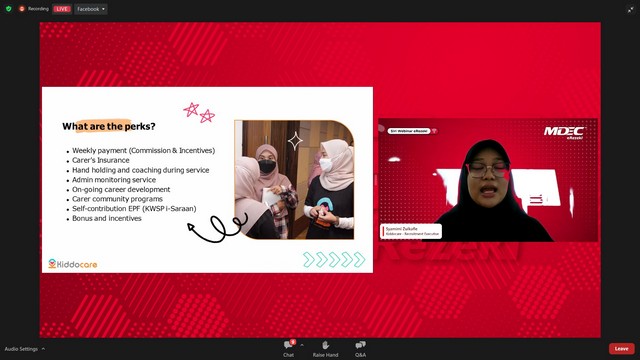
Task: Open the Facebook live stream dropdown
Action: (x=91, y=9)
